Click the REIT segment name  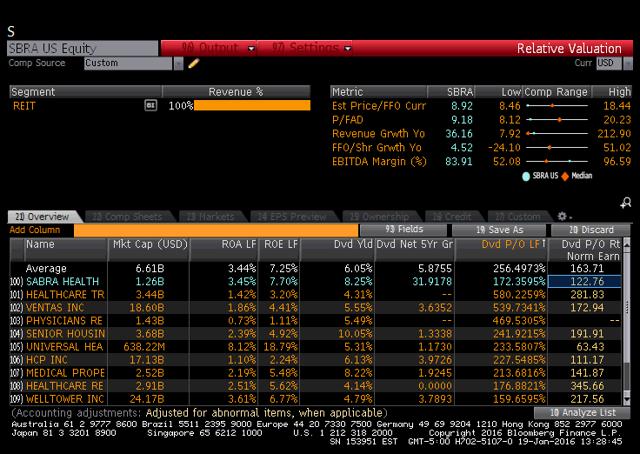[24, 106]
